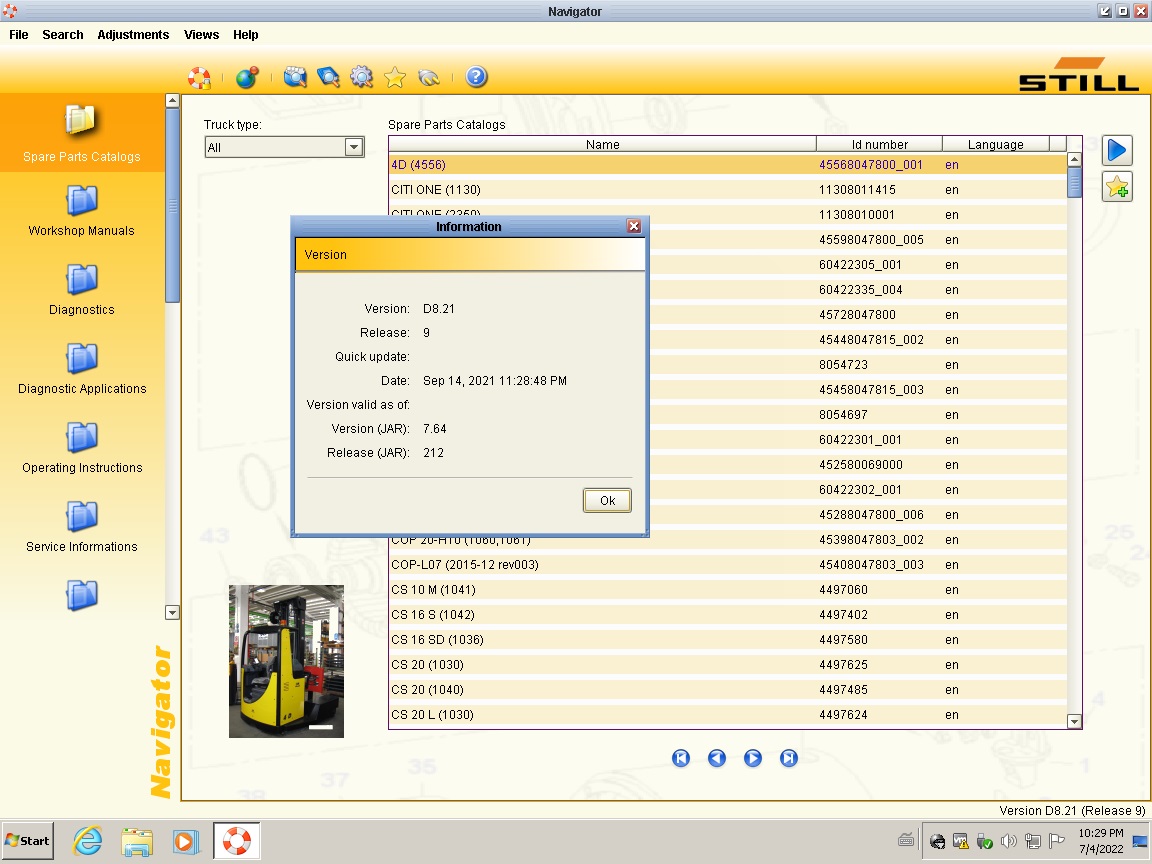
Task: Click the VMware tools tray icon
Action: [x=960, y=840]
